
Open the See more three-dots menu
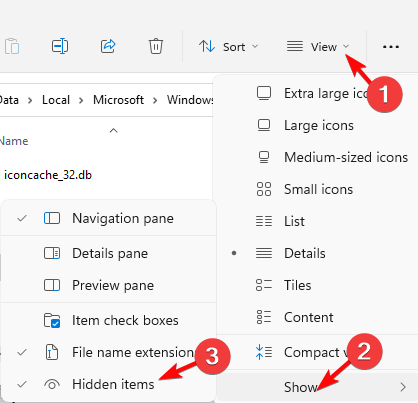tap(391, 47)
